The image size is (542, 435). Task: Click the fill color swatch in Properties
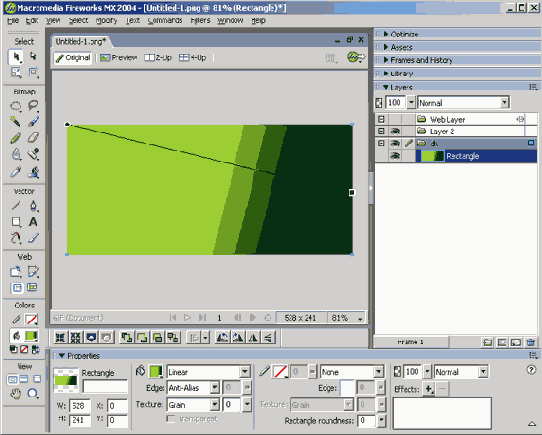click(156, 371)
